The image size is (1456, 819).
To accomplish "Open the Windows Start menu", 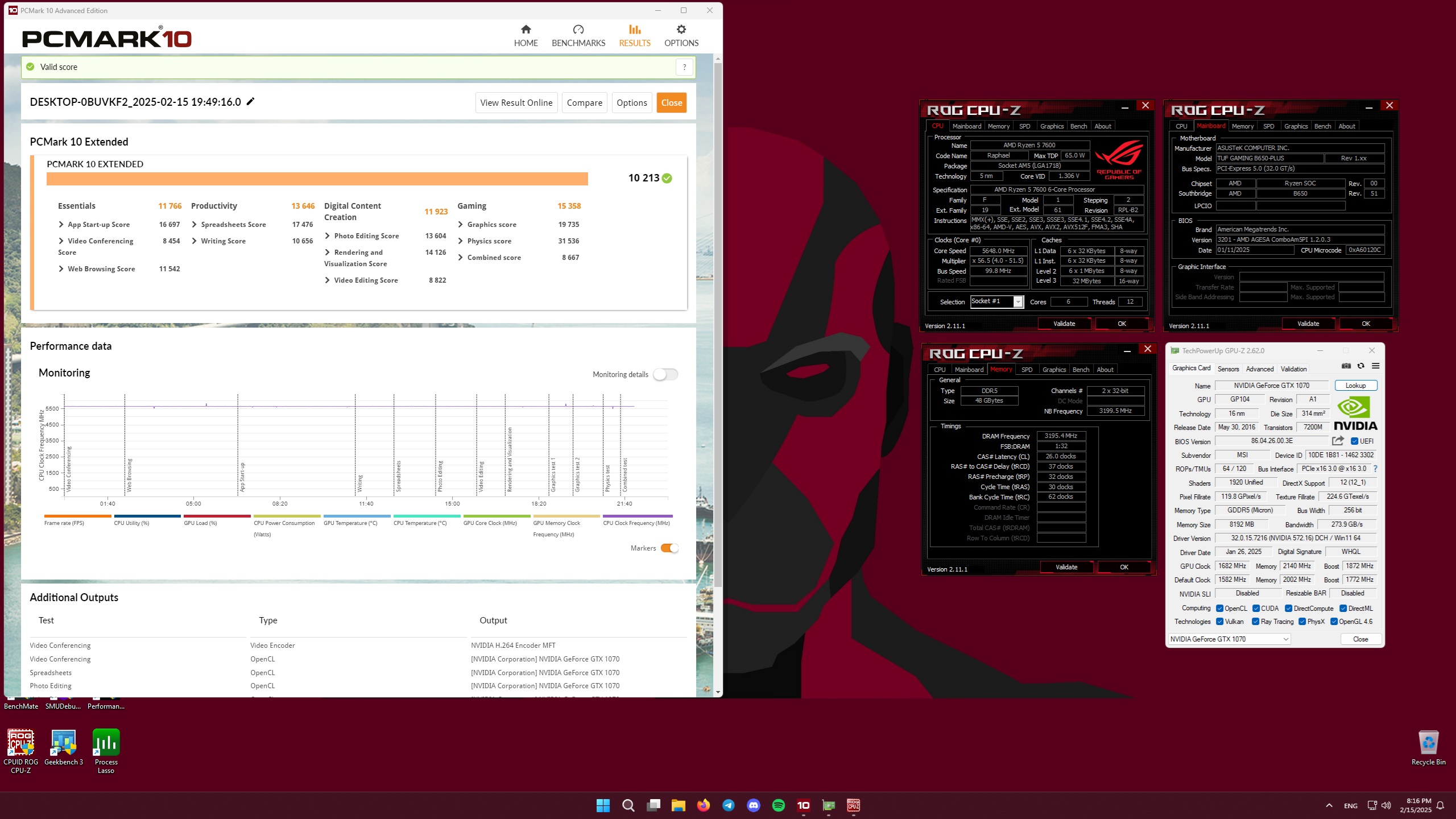I will pos(603,805).
